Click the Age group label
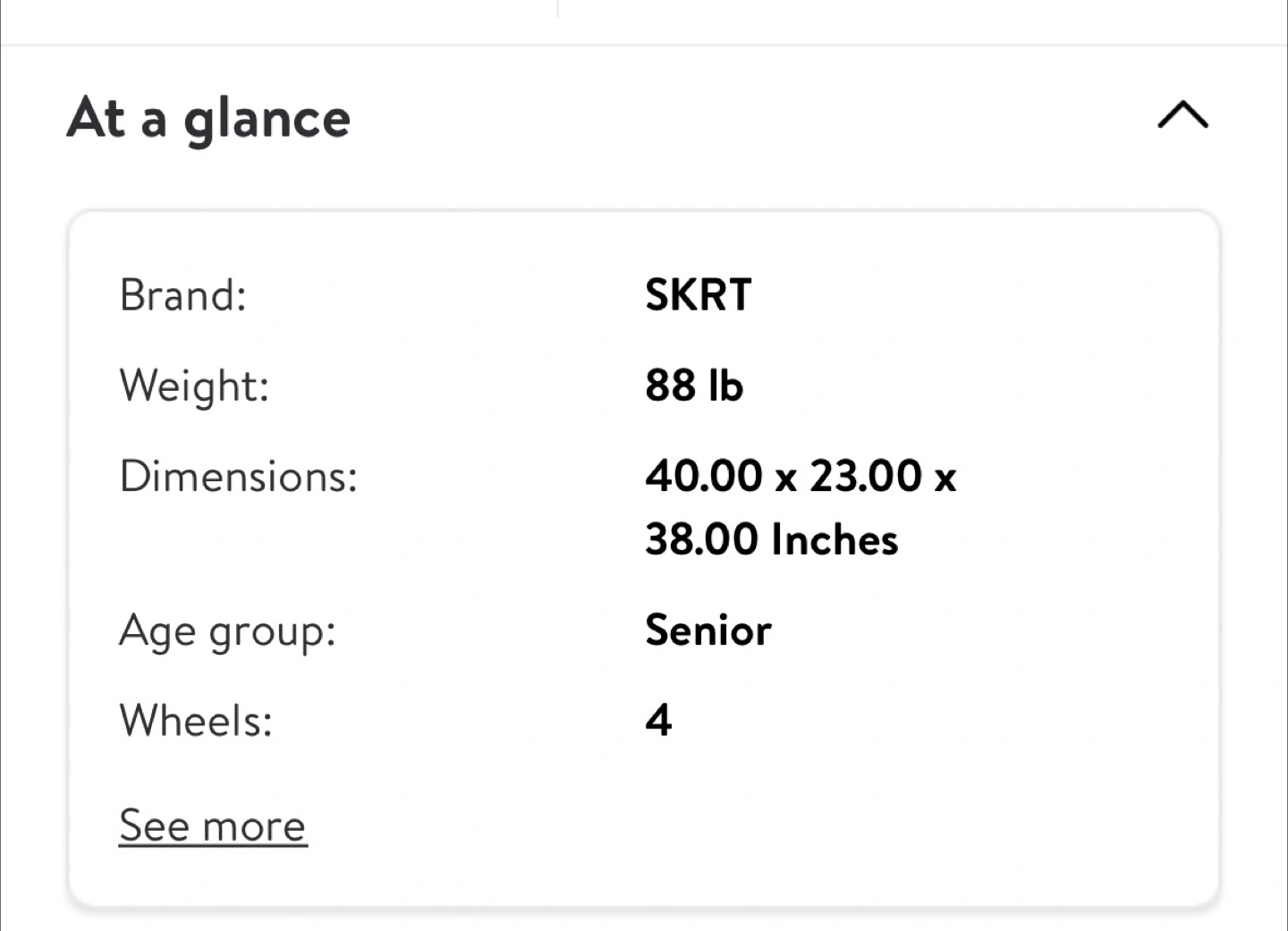Screen dimensions: 1288x931 (x=227, y=632)
